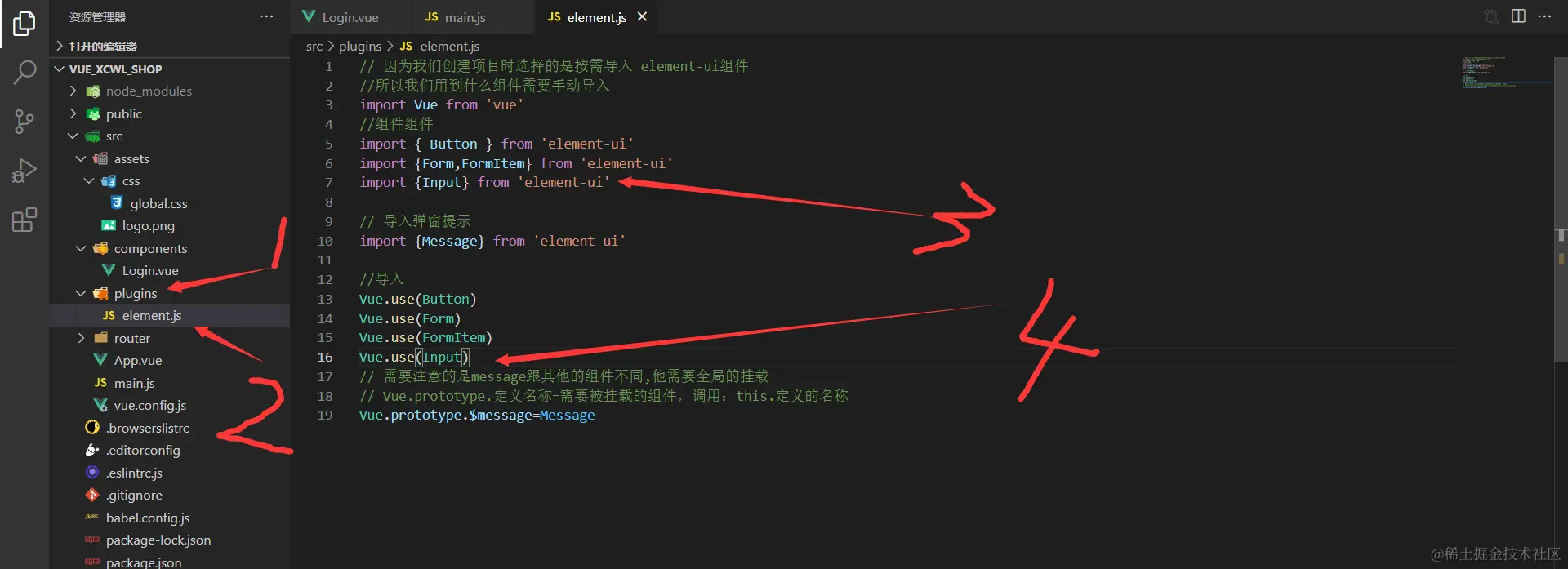This screenshot has height=569, width=1568.
Task: Select element.js in the plugins folder
Action: 169,316
